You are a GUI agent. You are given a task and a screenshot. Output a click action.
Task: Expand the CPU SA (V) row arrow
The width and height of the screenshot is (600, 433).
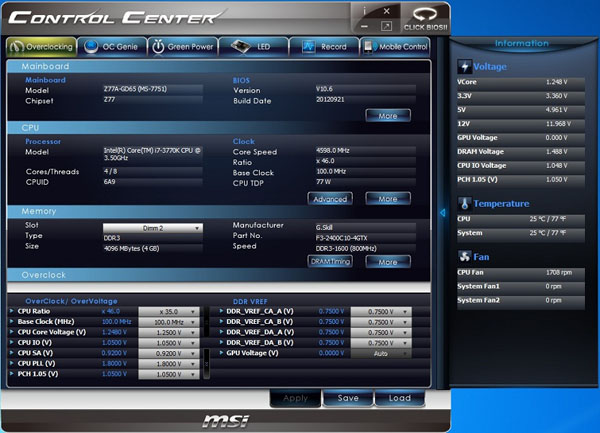[x=12, y=353]
